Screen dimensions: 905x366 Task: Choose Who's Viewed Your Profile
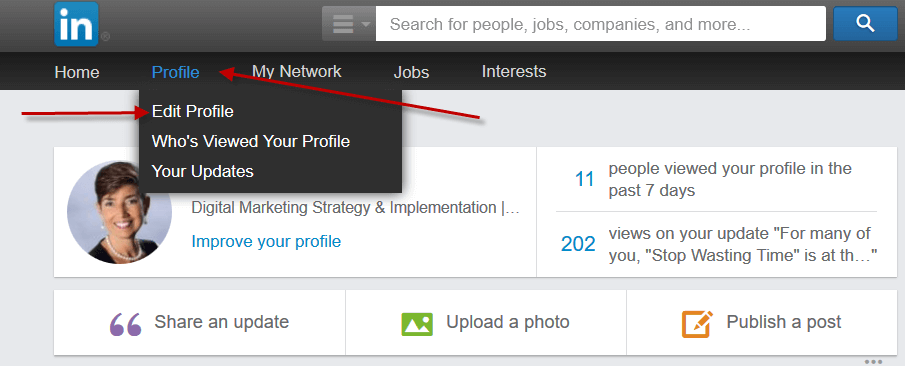250,141
